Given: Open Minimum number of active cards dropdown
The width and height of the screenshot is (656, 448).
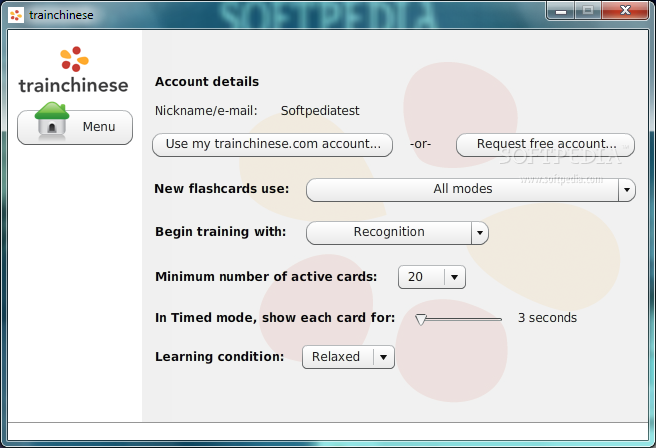Looking at the screenshot, I should coord(431,277).
